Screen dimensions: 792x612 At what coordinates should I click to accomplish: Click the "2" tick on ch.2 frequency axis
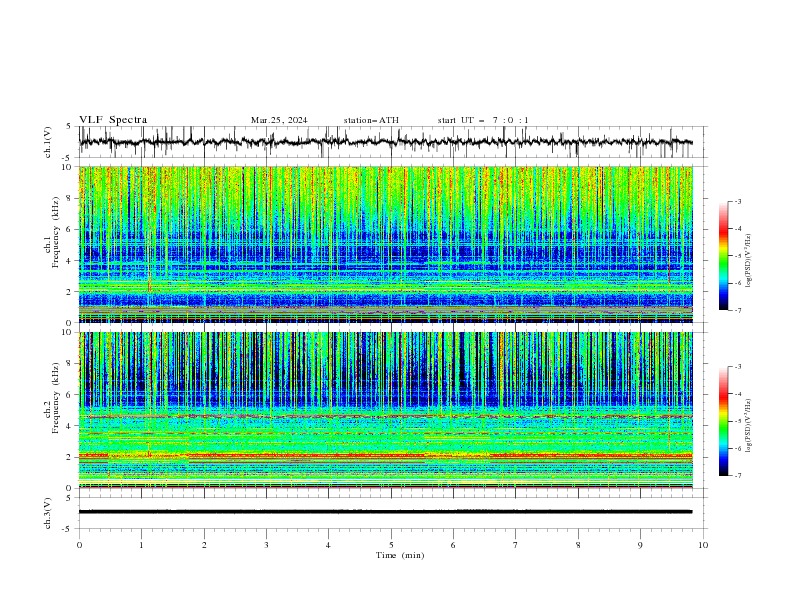coord(71,457)
